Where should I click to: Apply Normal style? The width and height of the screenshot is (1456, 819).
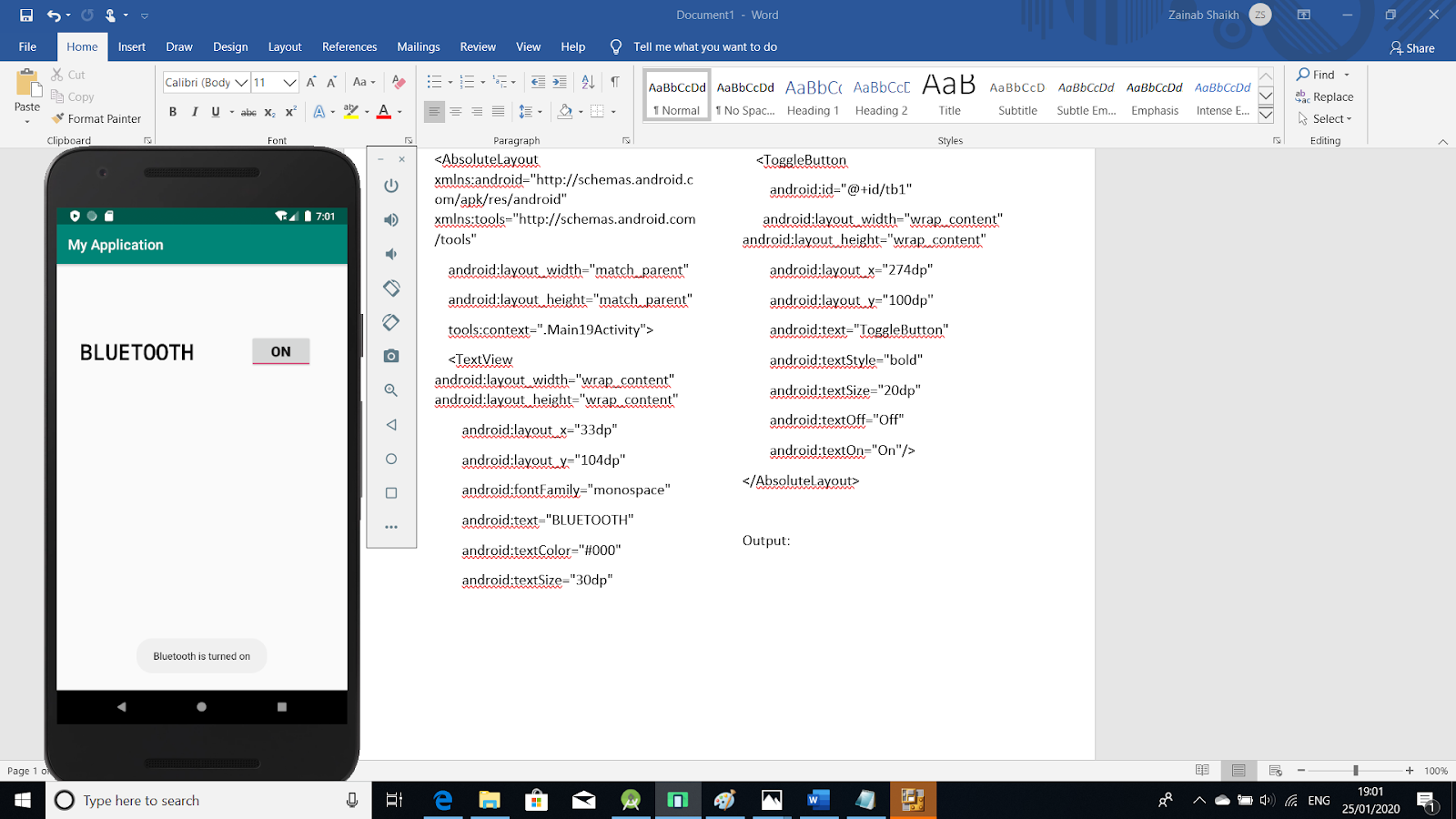coord(677,95)
